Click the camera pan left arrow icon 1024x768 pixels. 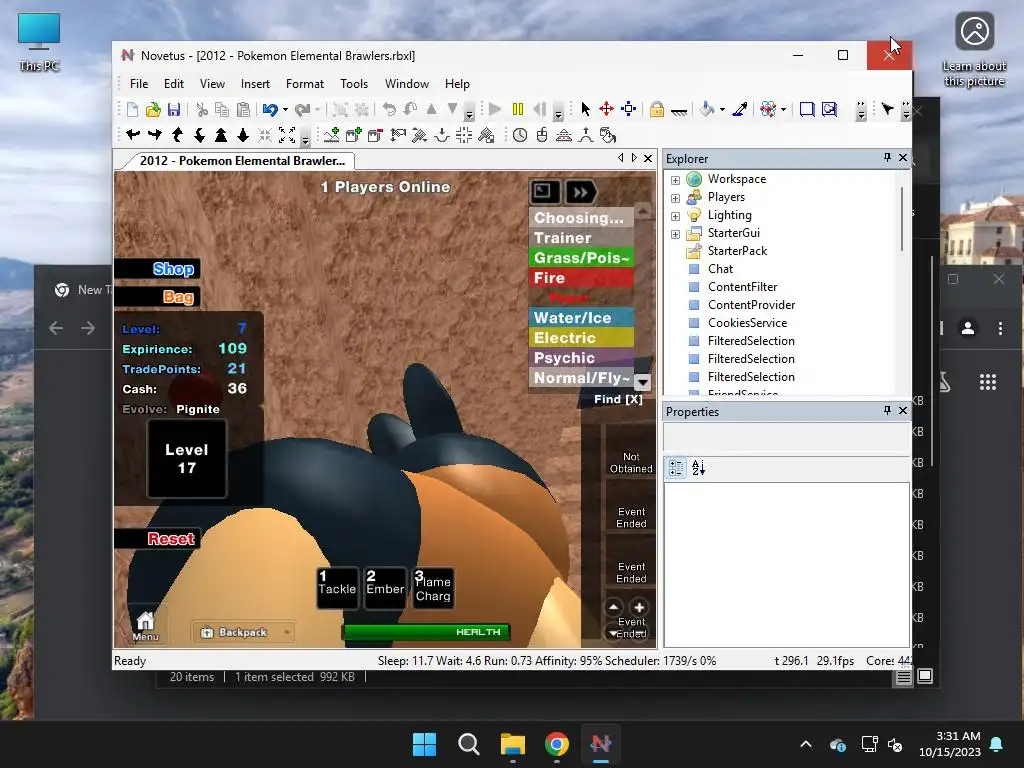pyautogui.click(x=133, y=135)
